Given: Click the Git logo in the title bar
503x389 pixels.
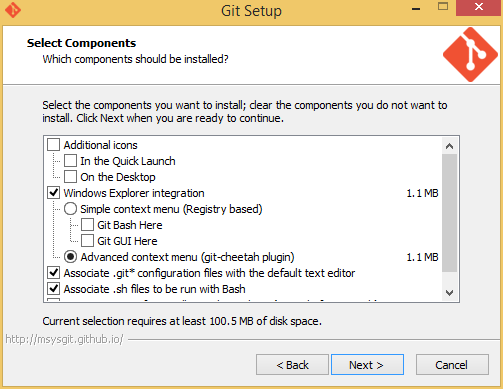Looking at the screenshot, I should 13,10.
